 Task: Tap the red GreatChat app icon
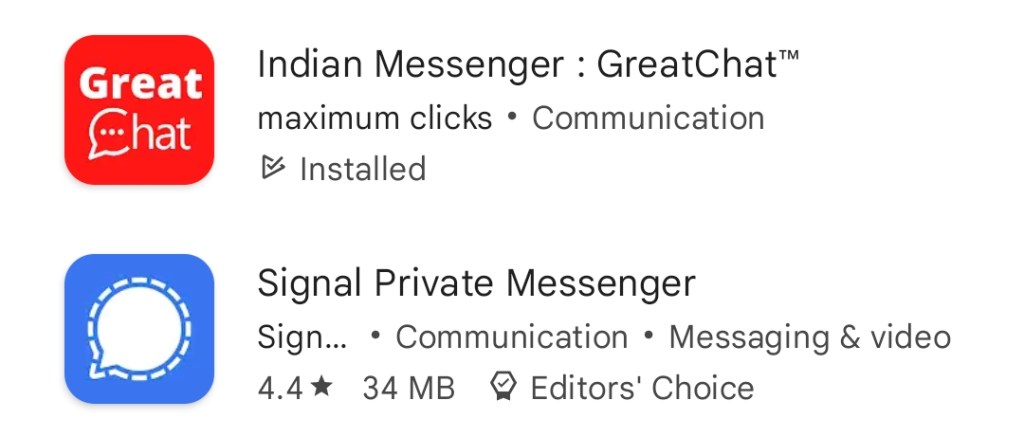tap(139, 110)
